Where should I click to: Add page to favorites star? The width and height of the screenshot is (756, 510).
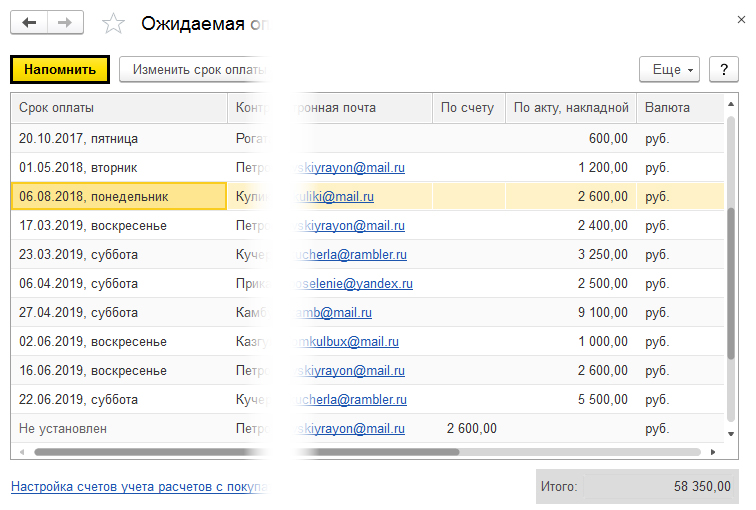point(114,24)
